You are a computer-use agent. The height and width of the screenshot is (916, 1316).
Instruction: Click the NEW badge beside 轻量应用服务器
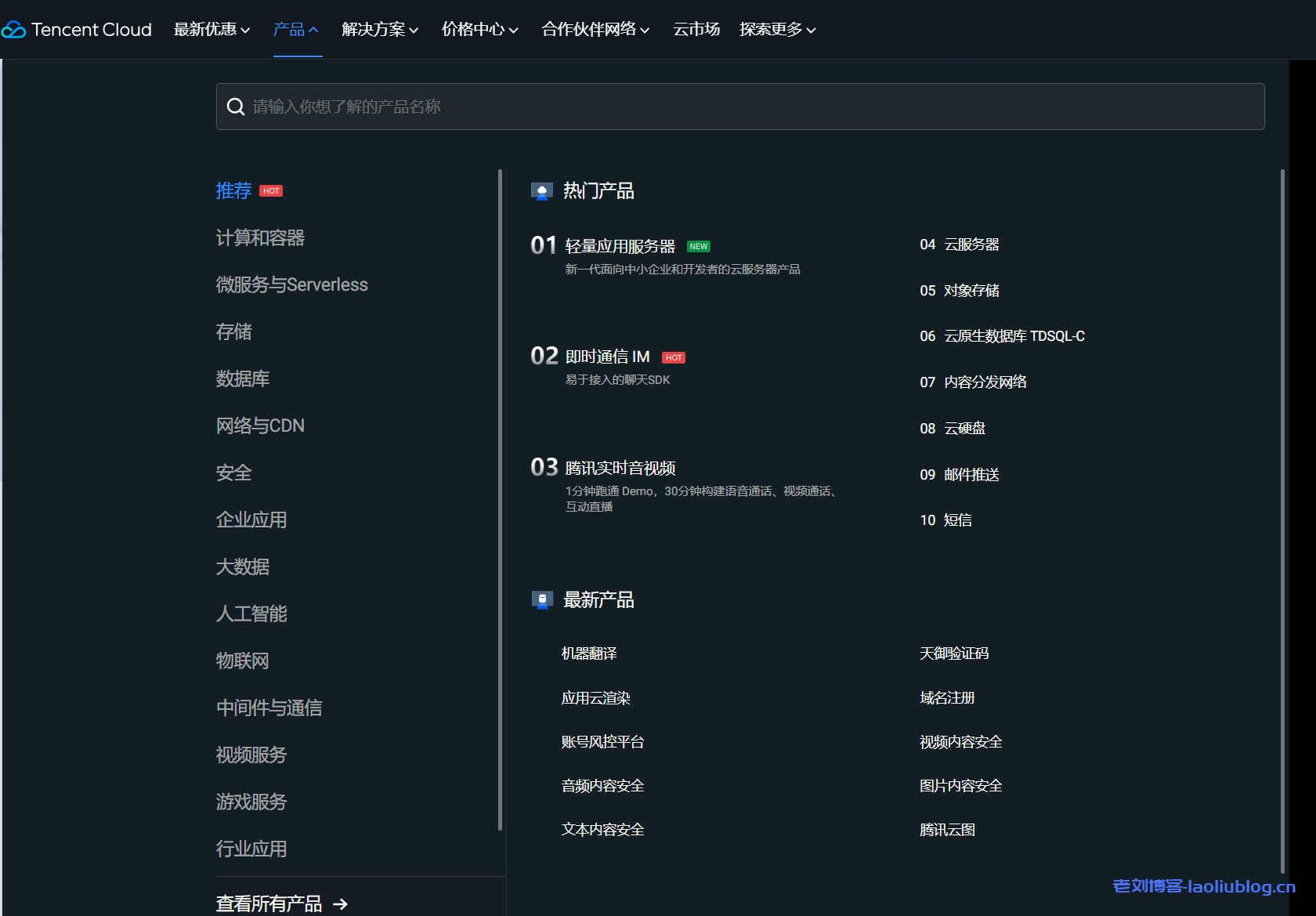[x=699, y=247]
